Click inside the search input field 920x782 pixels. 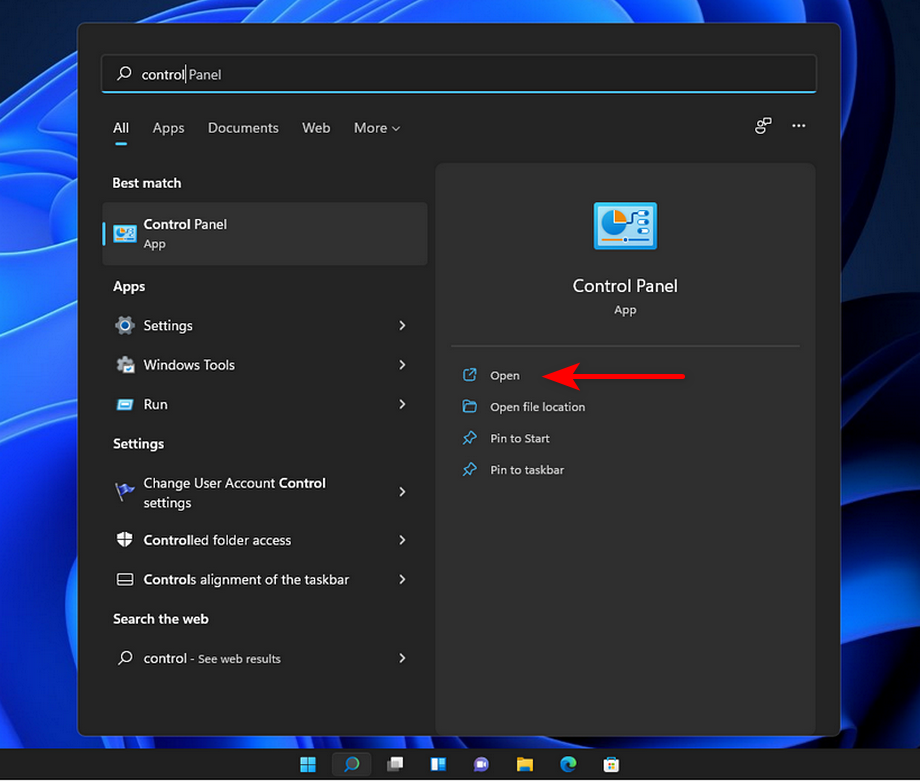coord(400,73)
